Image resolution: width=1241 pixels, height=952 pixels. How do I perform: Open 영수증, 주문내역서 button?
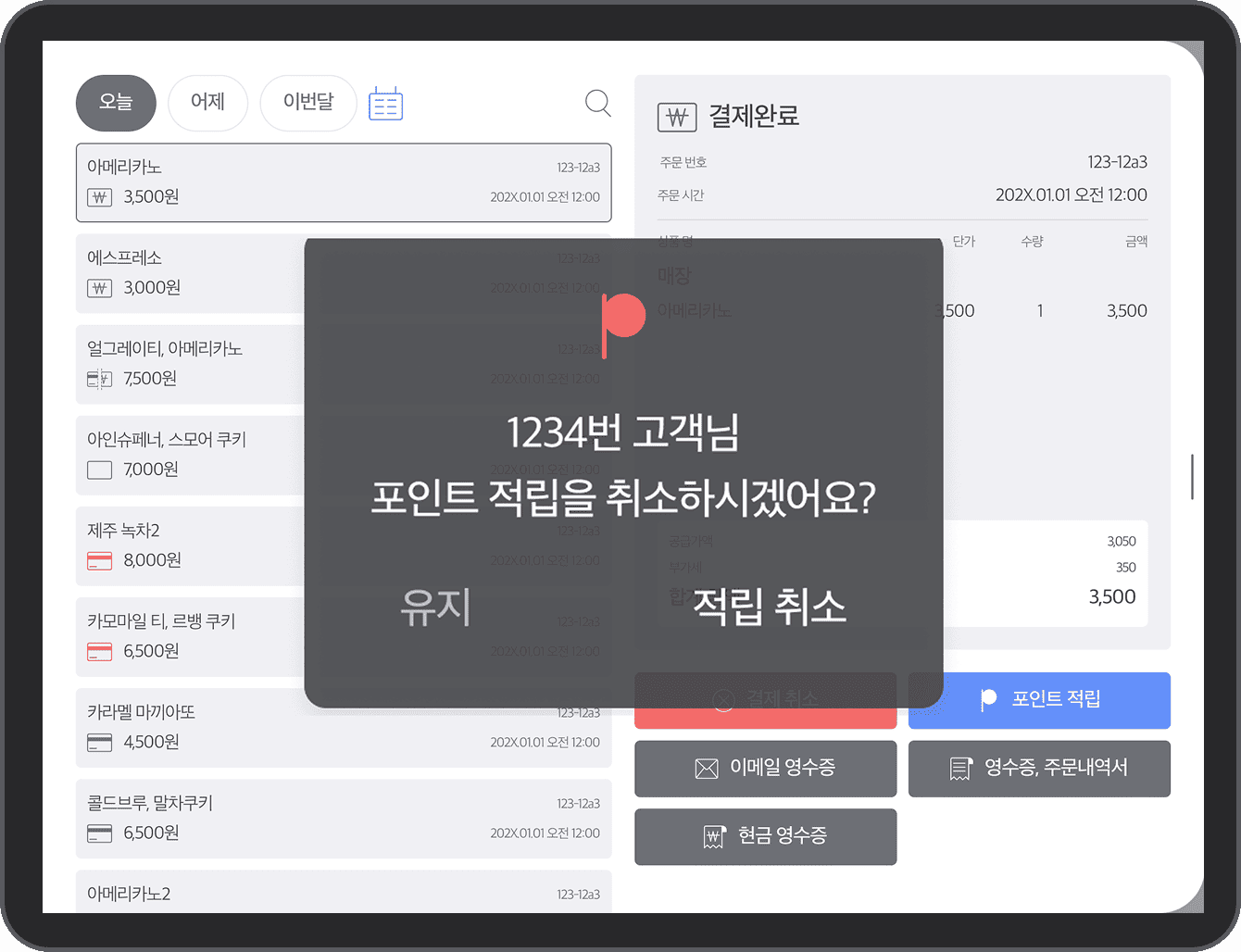point(1039,768)
